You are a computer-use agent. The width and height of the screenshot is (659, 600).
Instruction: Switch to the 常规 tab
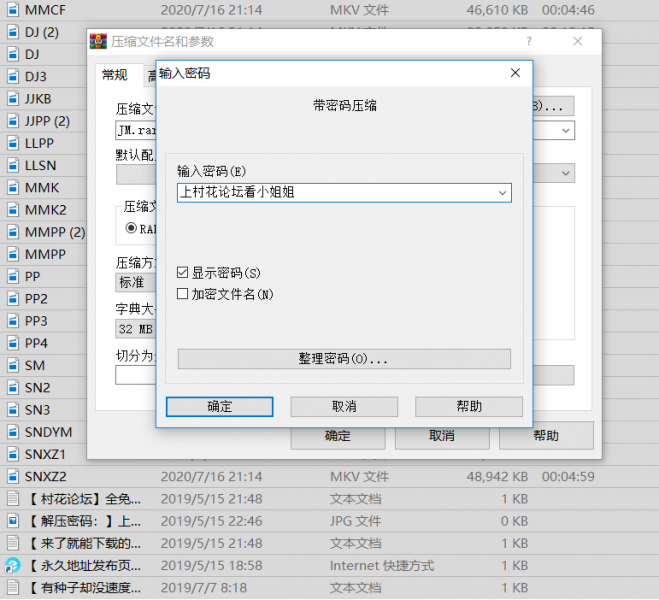click(115, 75)
